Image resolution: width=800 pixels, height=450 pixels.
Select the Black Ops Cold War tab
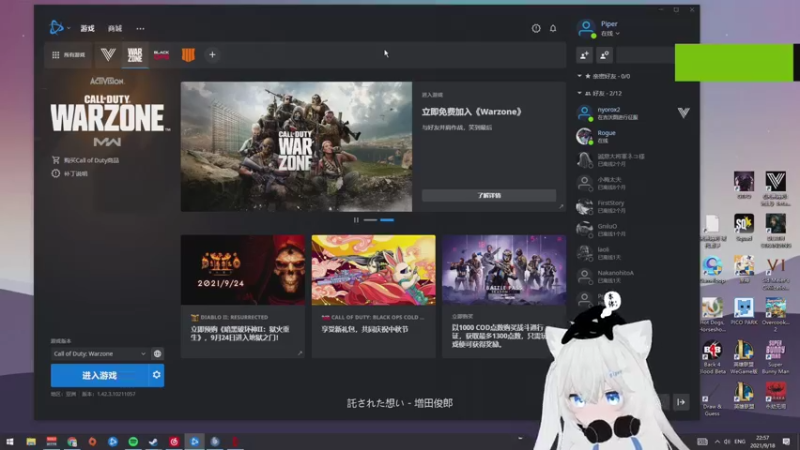tap(161, 55)
